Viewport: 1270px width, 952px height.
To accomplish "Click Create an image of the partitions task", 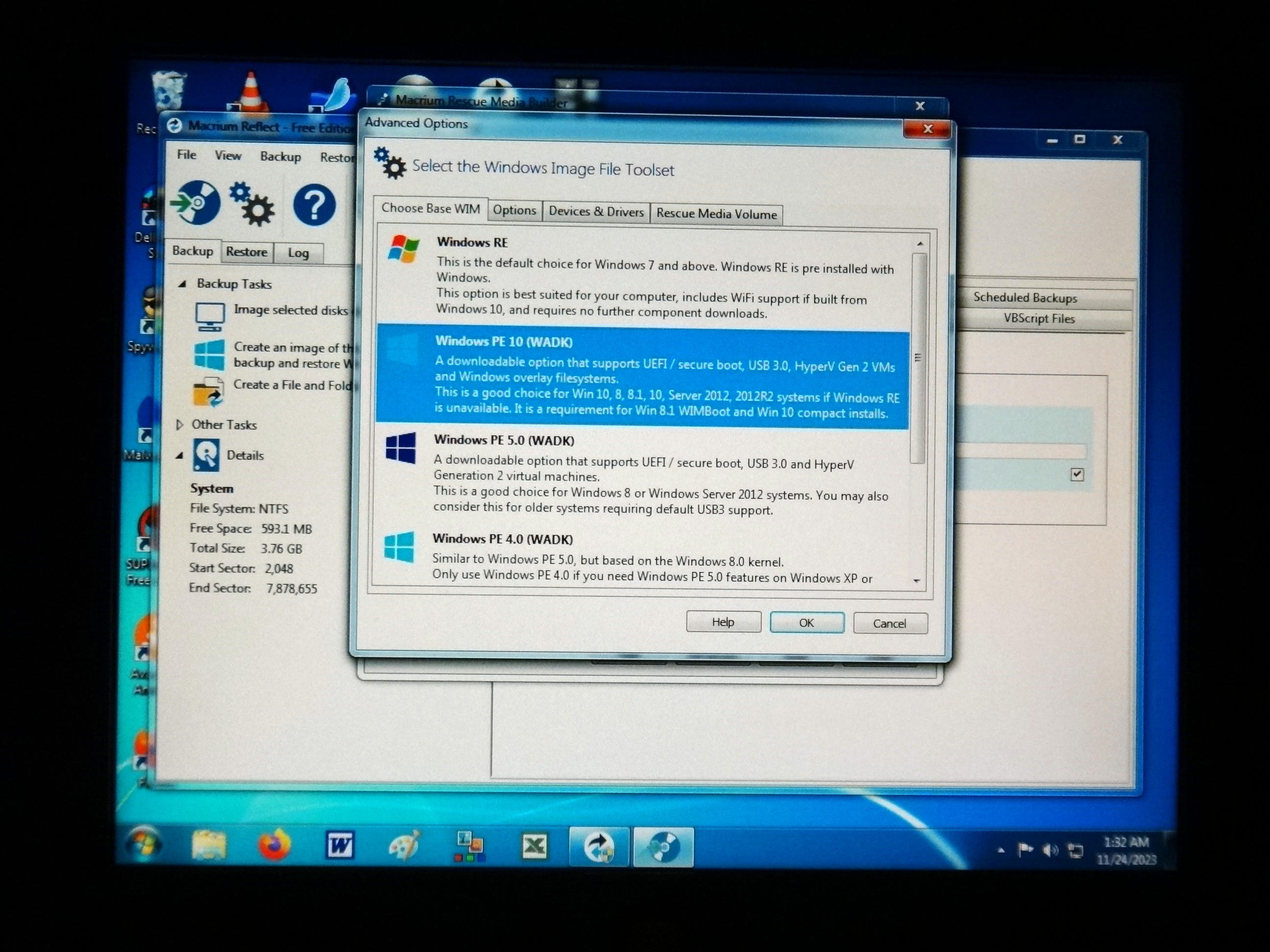I will click(294, 355).
